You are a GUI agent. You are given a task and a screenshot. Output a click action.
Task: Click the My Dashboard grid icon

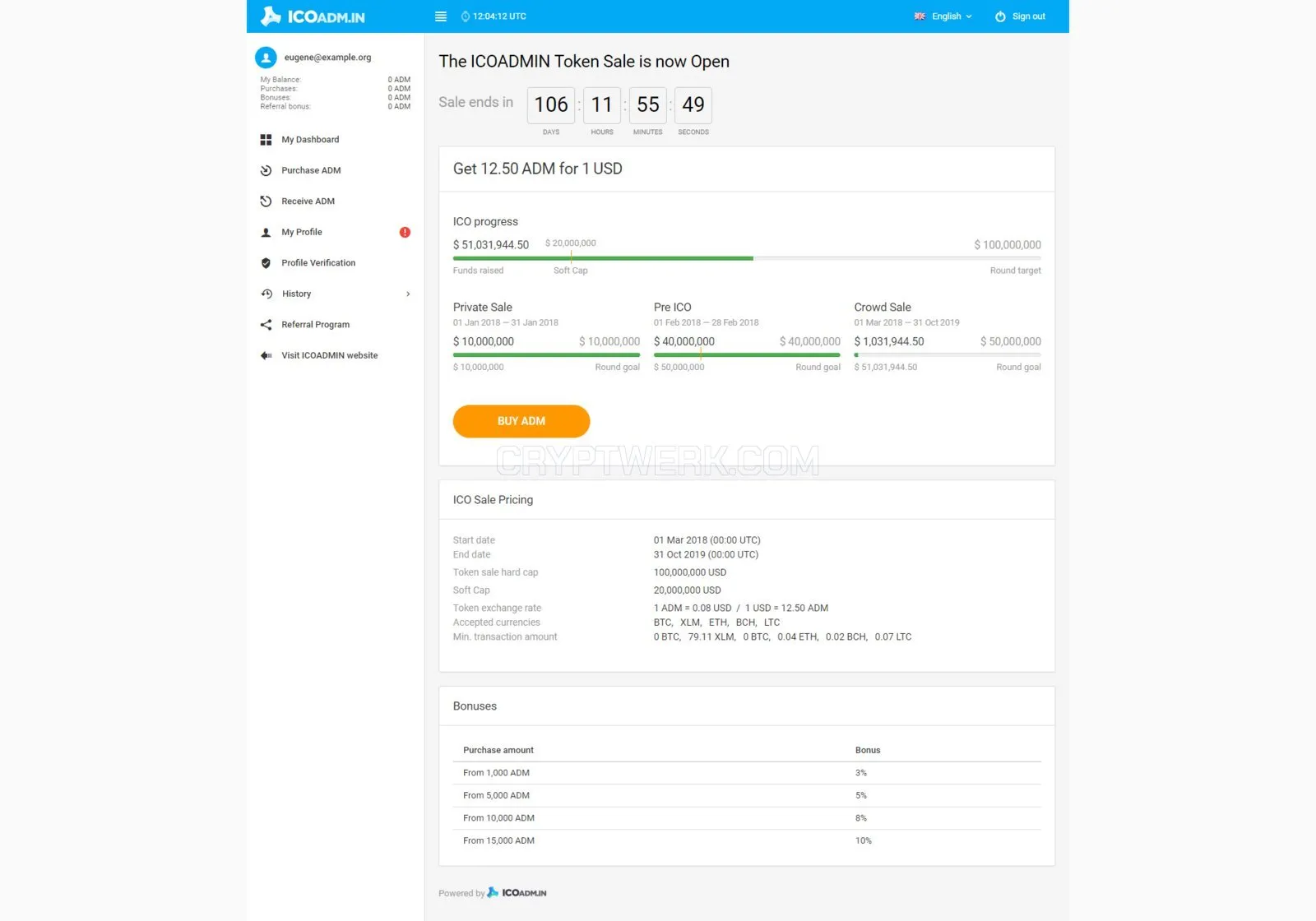tap(266, 140)
